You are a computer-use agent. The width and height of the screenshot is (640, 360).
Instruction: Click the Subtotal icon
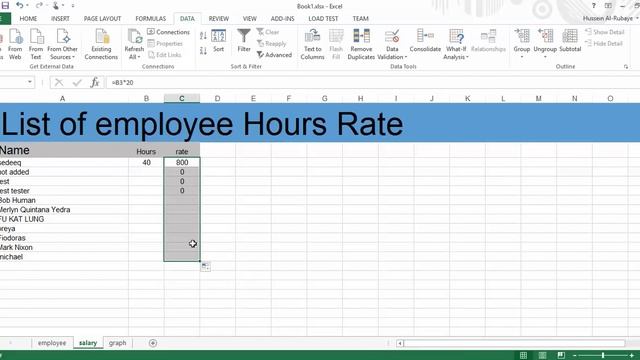coord(570,41)
